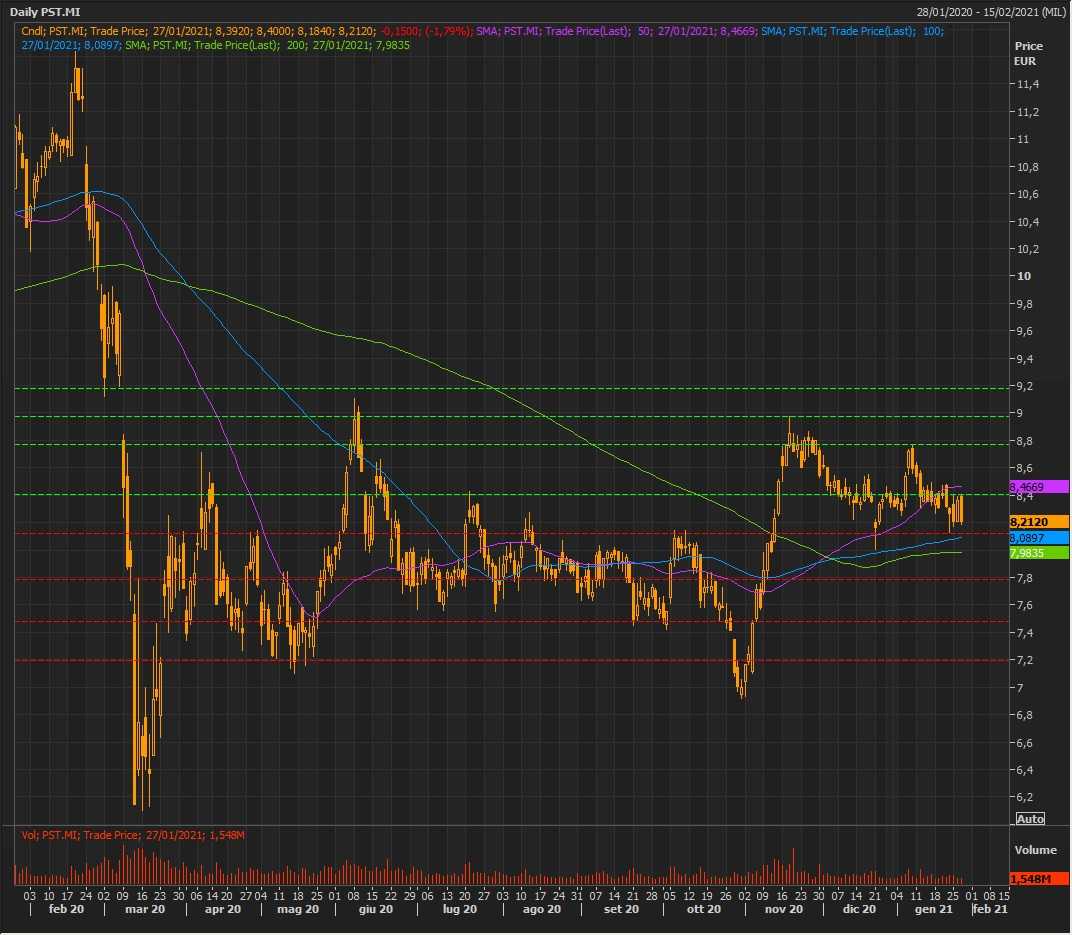Click the Price EUR axis header
The width and height of the screenshot is (1072, 935).
[x=1028, y=53]
